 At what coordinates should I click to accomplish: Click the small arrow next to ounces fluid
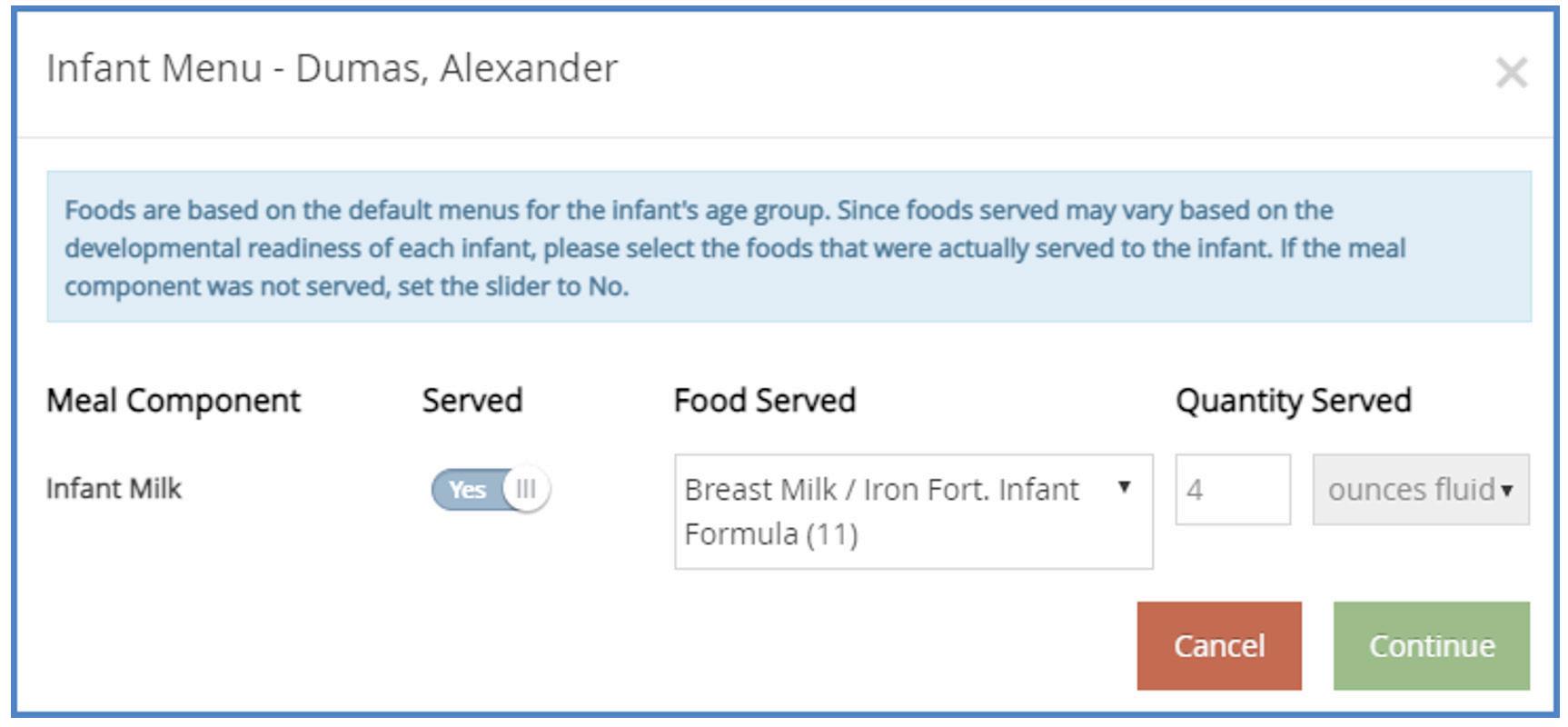coord(1507,491)
